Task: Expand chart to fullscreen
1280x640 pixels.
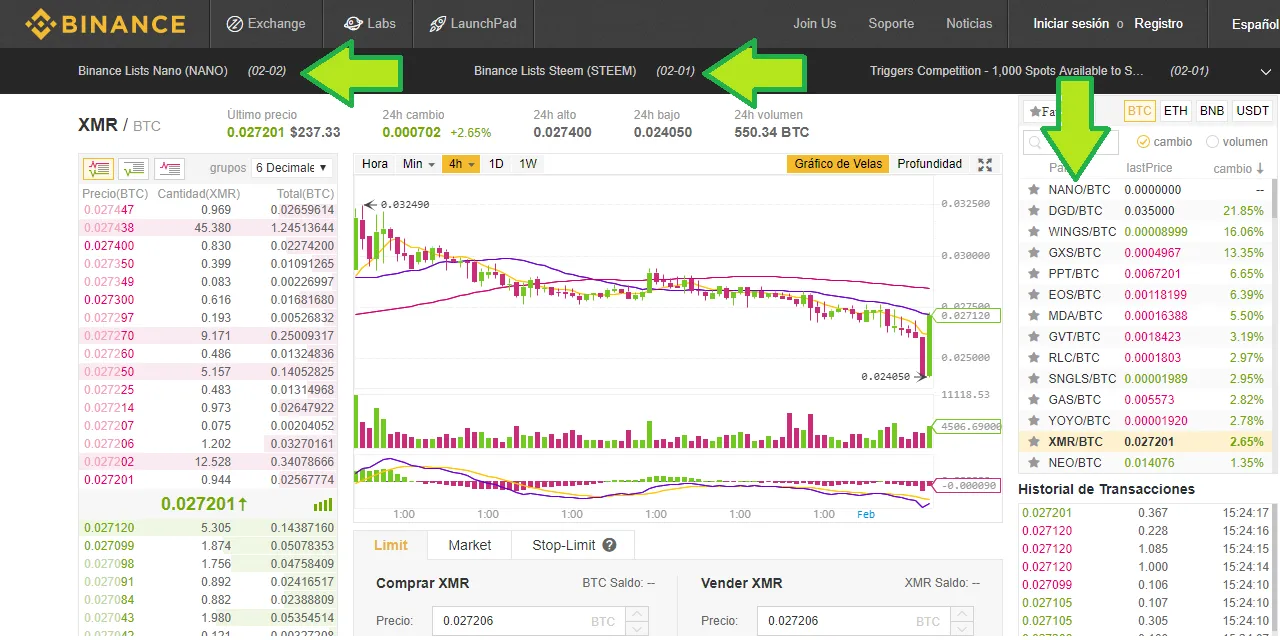Action: click(x=985, y=165)
